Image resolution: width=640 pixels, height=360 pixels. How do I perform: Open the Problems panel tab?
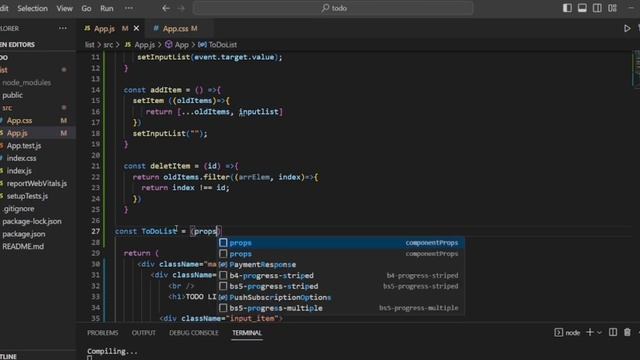[x=102, y=333]
